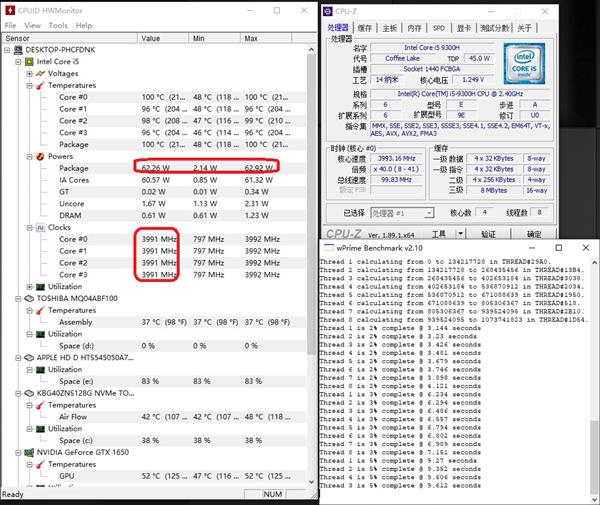
Task: Click the graphics card icon beside NVIDIA GeForce
Action: click(29, 452)
